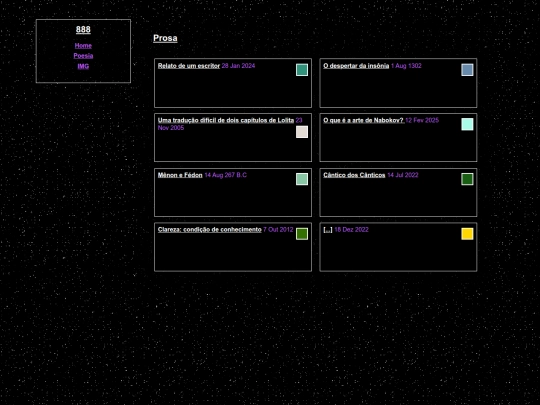Click the date 18 Dez 2022
Screen dimensions: 540x405
tap(351, 229)
